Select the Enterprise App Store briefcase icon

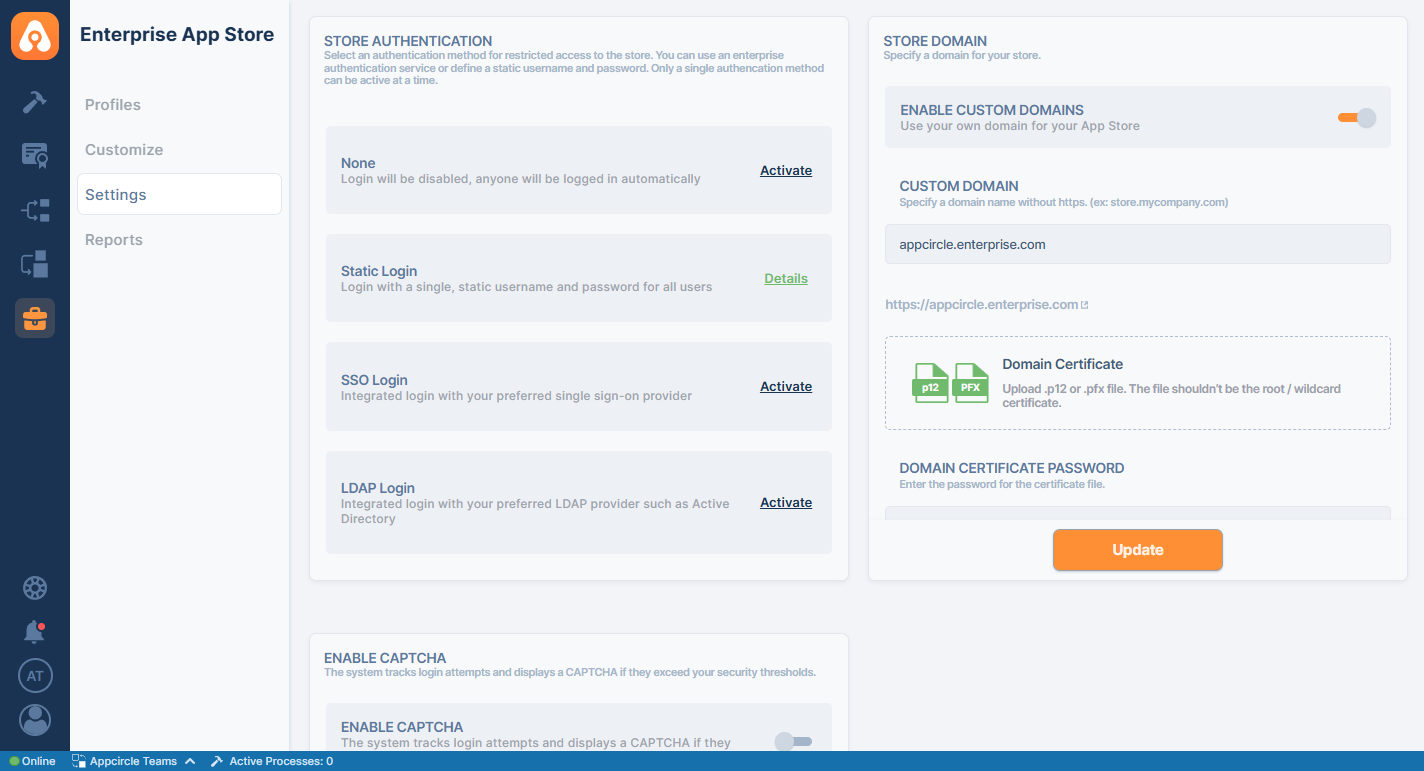[x=35, y=318]
